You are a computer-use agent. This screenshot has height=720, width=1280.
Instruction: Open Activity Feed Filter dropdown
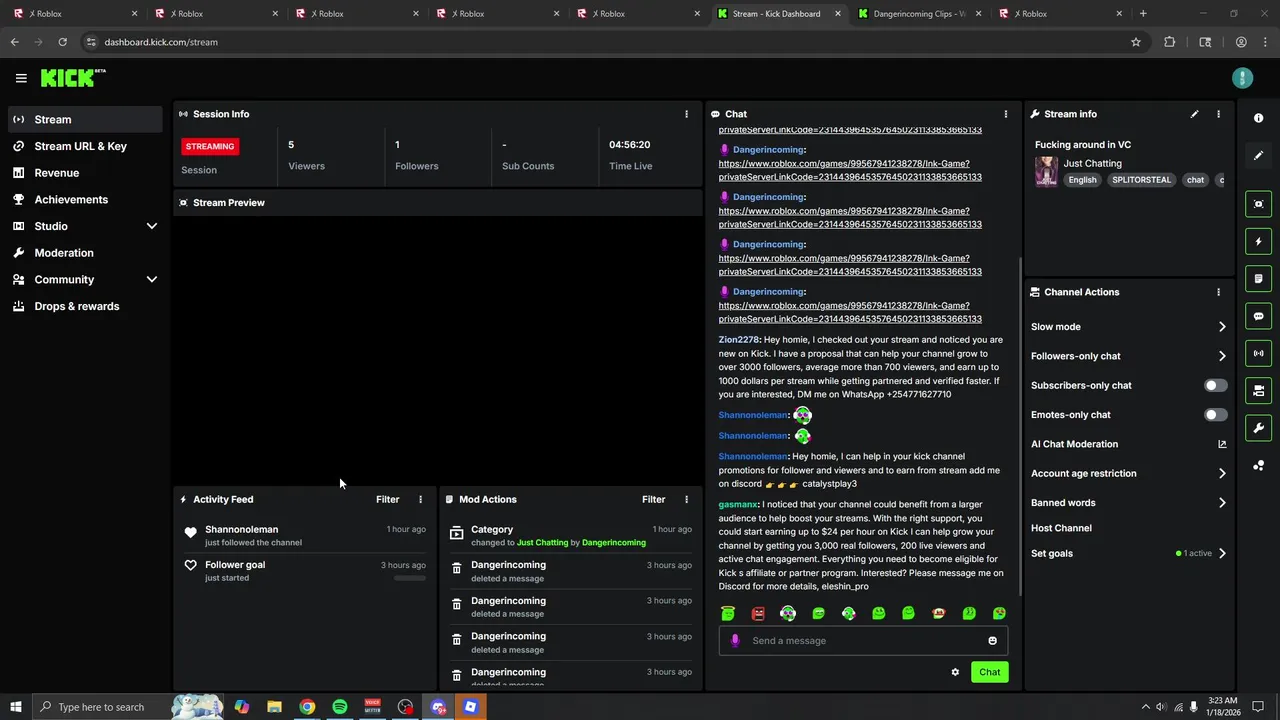click(x=387, y=499)
